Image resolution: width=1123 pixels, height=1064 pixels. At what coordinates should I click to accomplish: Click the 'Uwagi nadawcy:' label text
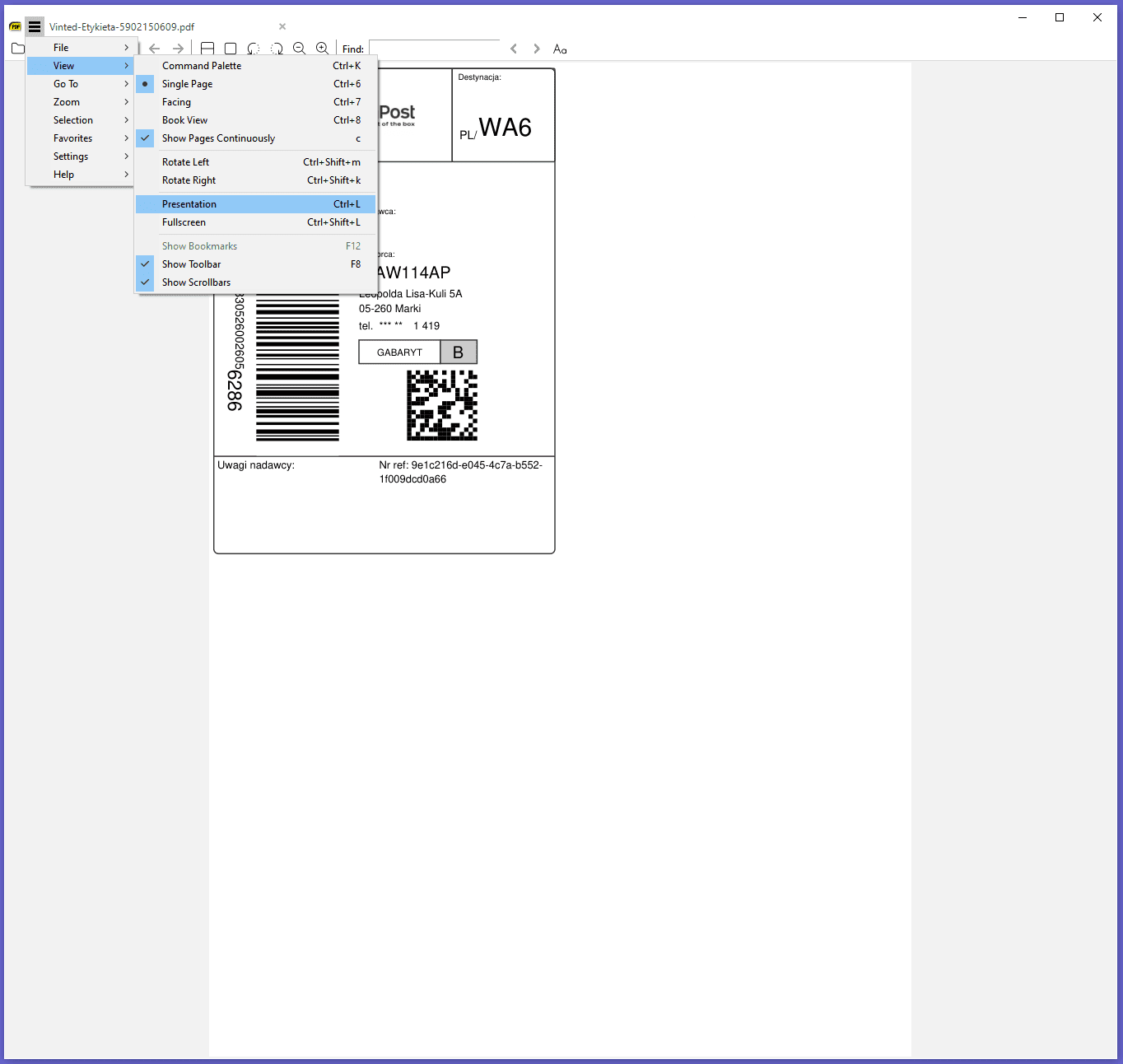[256, 465]
